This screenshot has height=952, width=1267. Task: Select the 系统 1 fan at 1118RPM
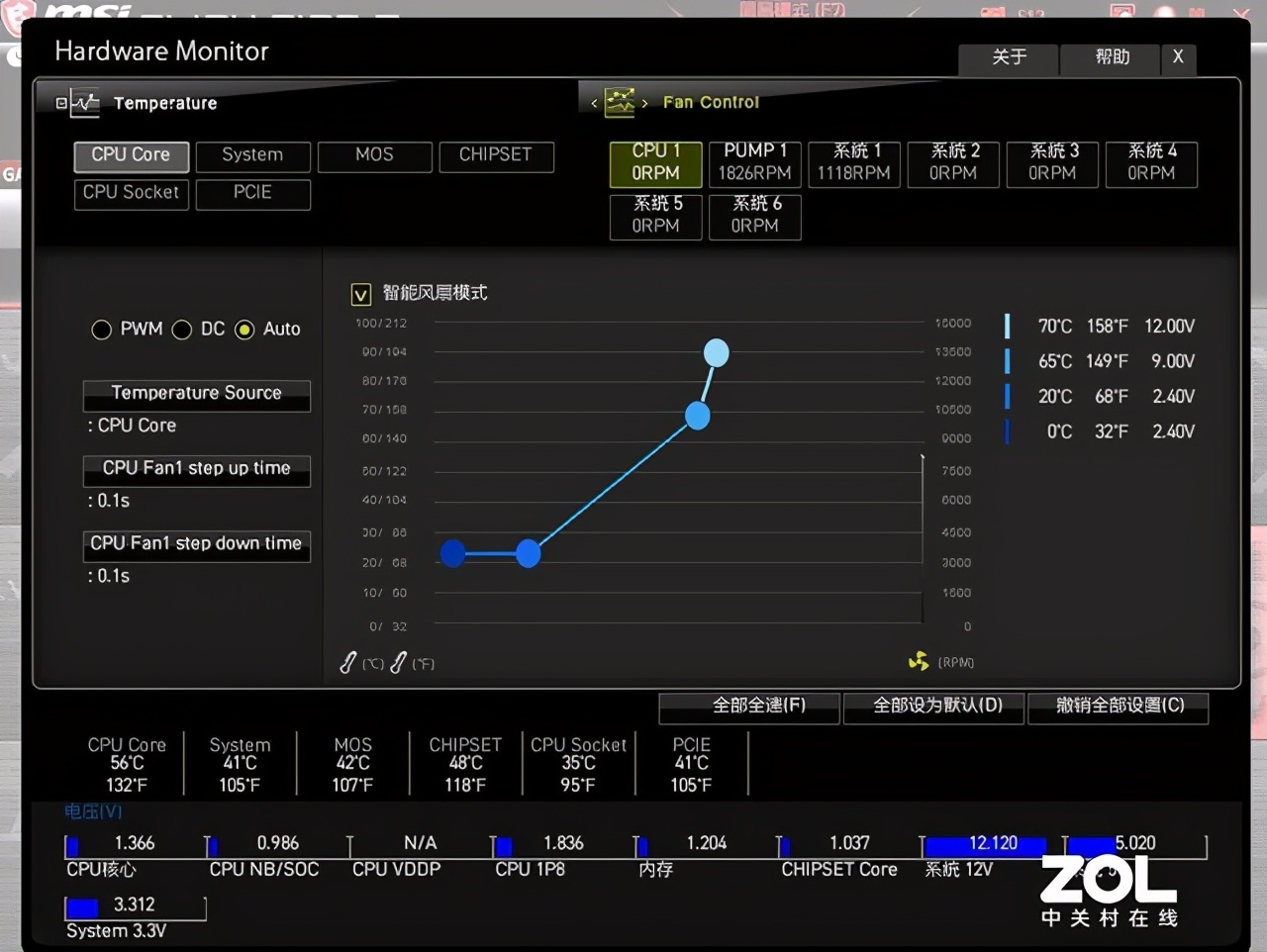(854, 163)
